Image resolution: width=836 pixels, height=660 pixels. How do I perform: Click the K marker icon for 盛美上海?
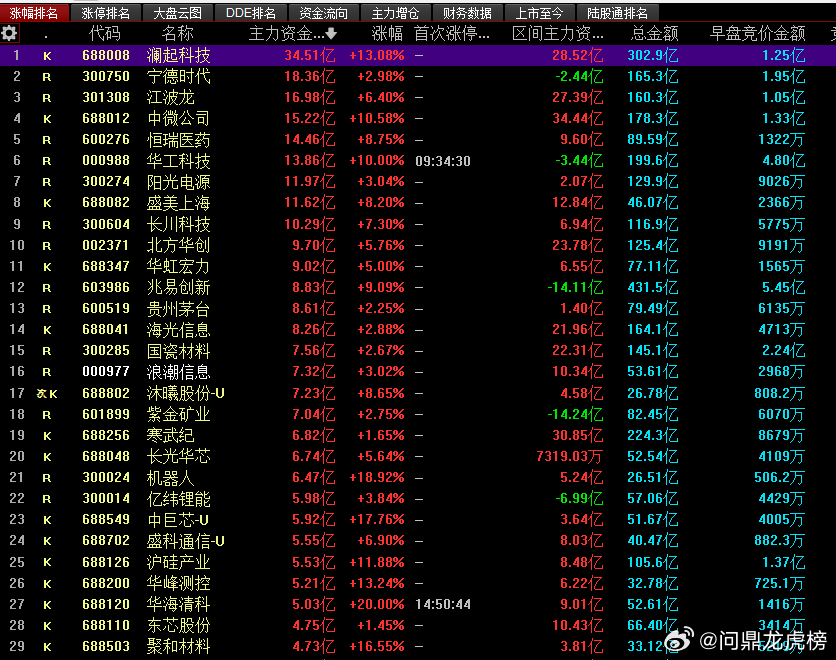[x=47, y=203]
